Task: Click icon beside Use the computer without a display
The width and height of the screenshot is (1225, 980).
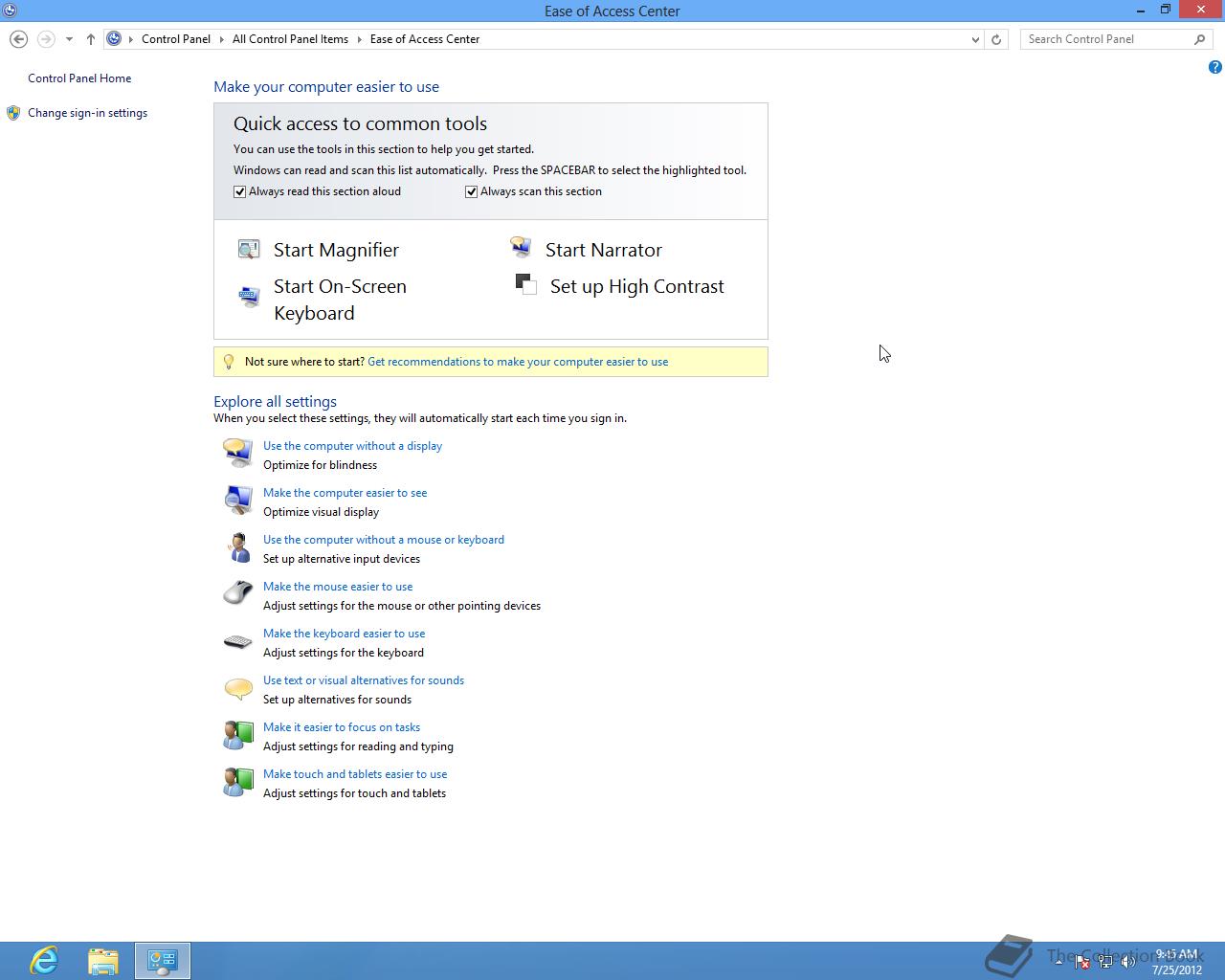Action: [237, 453]
